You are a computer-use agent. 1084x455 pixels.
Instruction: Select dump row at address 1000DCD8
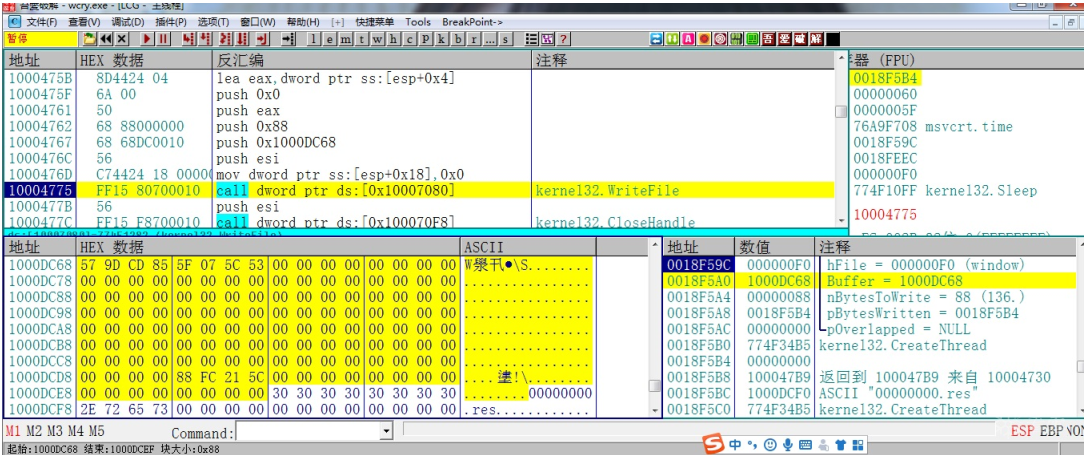300,377
